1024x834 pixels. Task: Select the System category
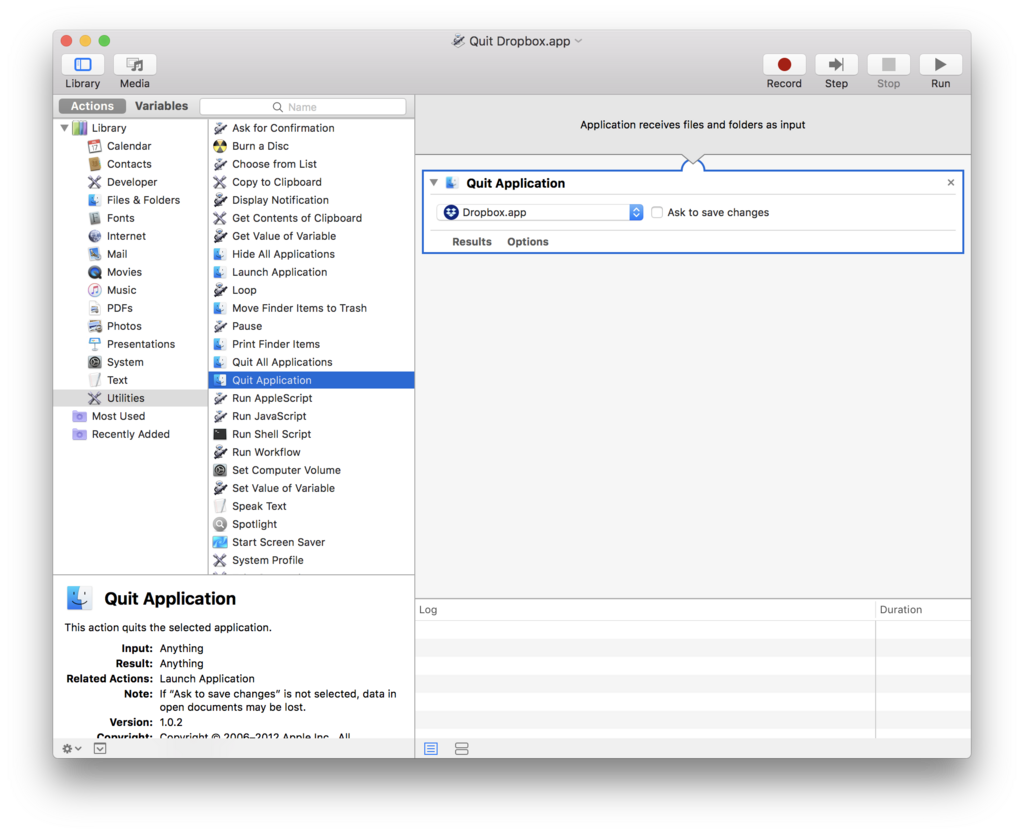[x=125, y=362]
